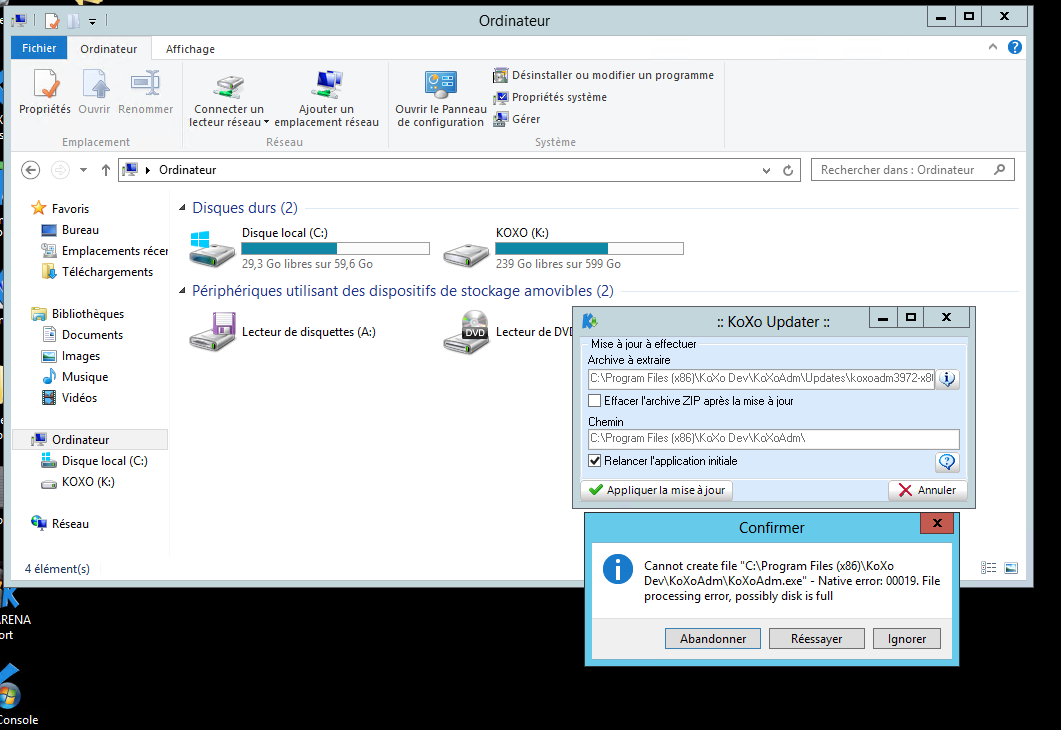
Task: Click the quick access properties icon in title bar
Action: coord(52,21)
